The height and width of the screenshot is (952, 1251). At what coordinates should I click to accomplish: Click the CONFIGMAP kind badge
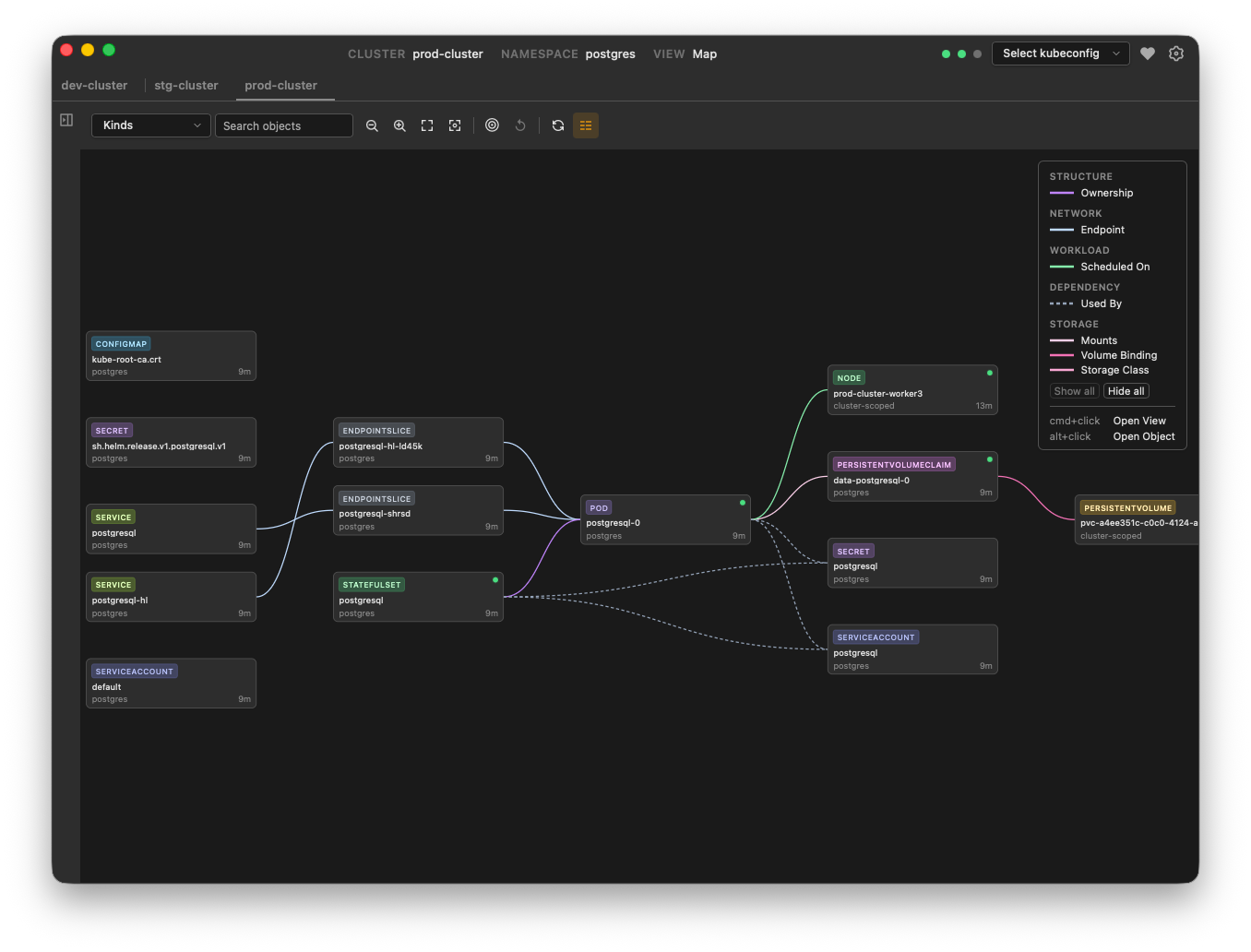(x=121, y=344)
